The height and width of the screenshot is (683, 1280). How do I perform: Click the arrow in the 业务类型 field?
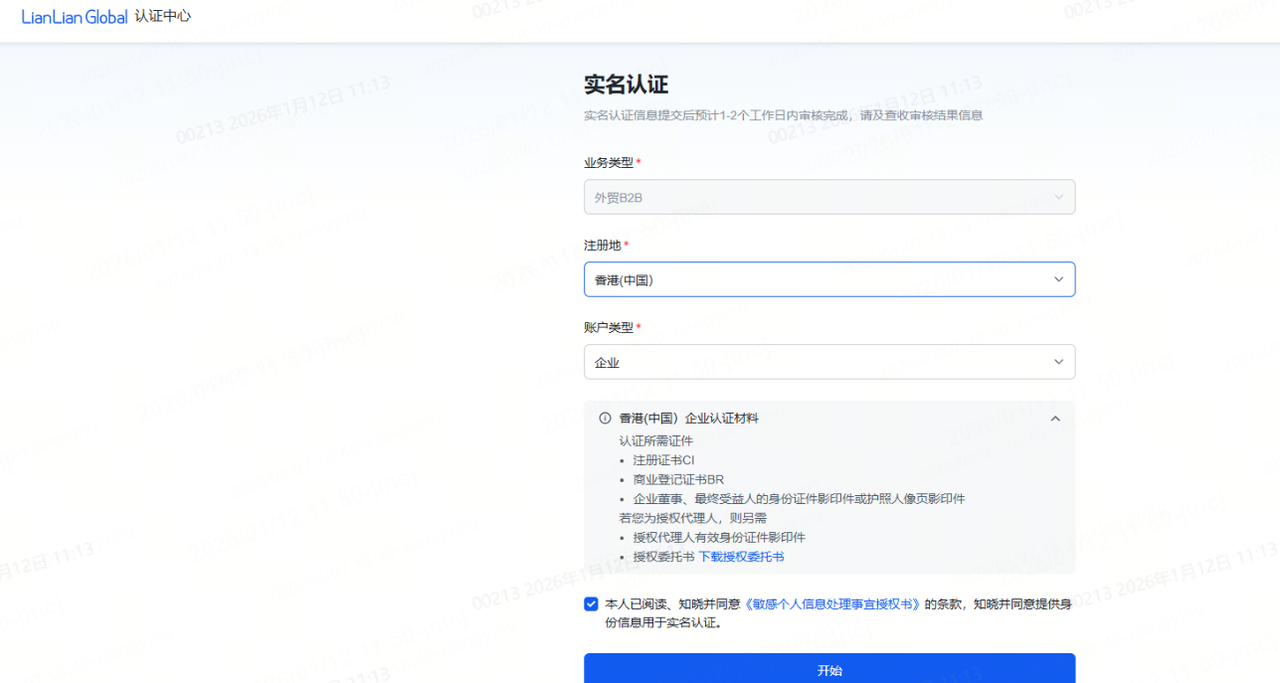1059,198
